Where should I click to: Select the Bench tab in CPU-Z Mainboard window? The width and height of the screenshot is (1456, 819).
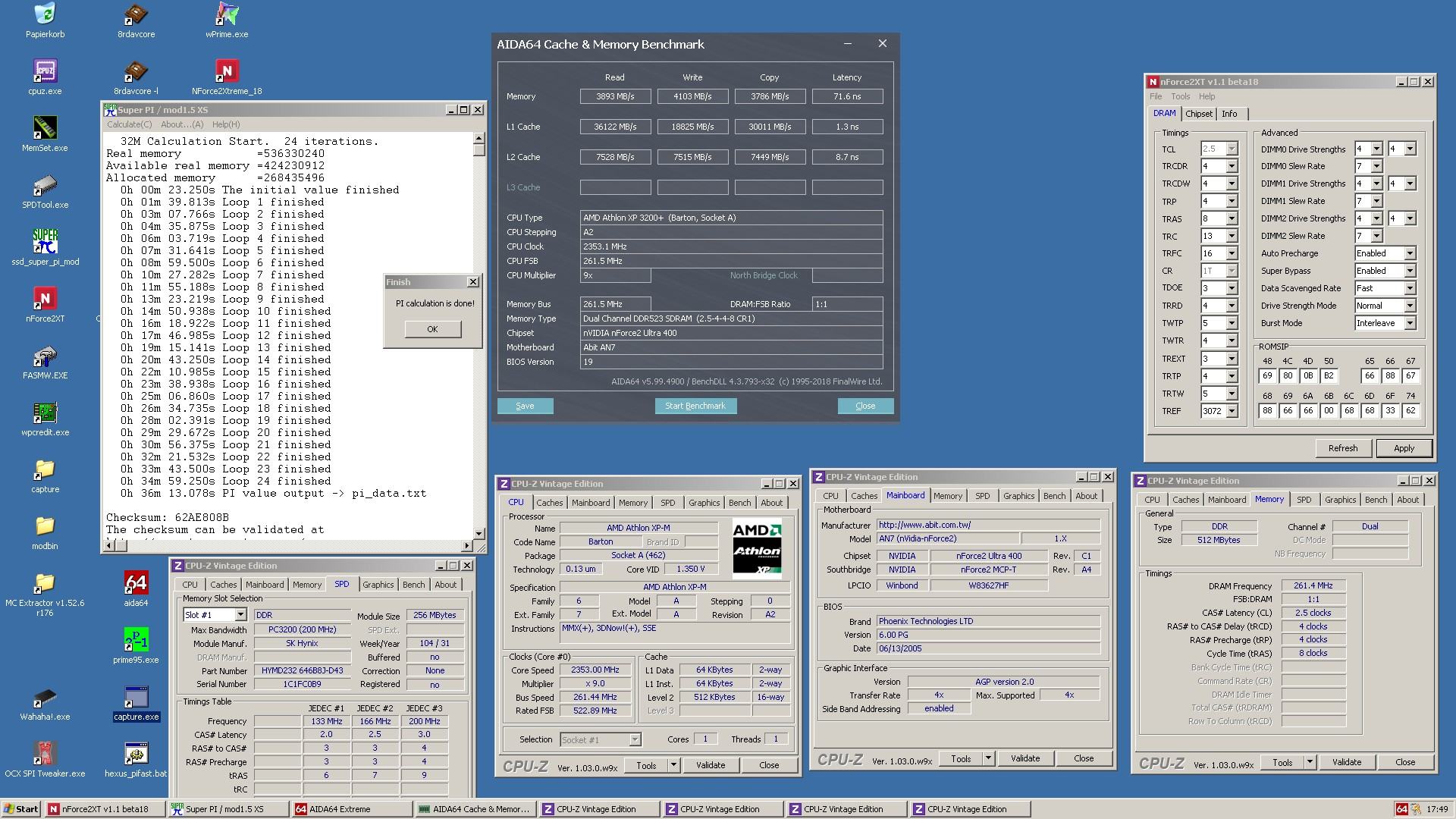click(1054, 496)
